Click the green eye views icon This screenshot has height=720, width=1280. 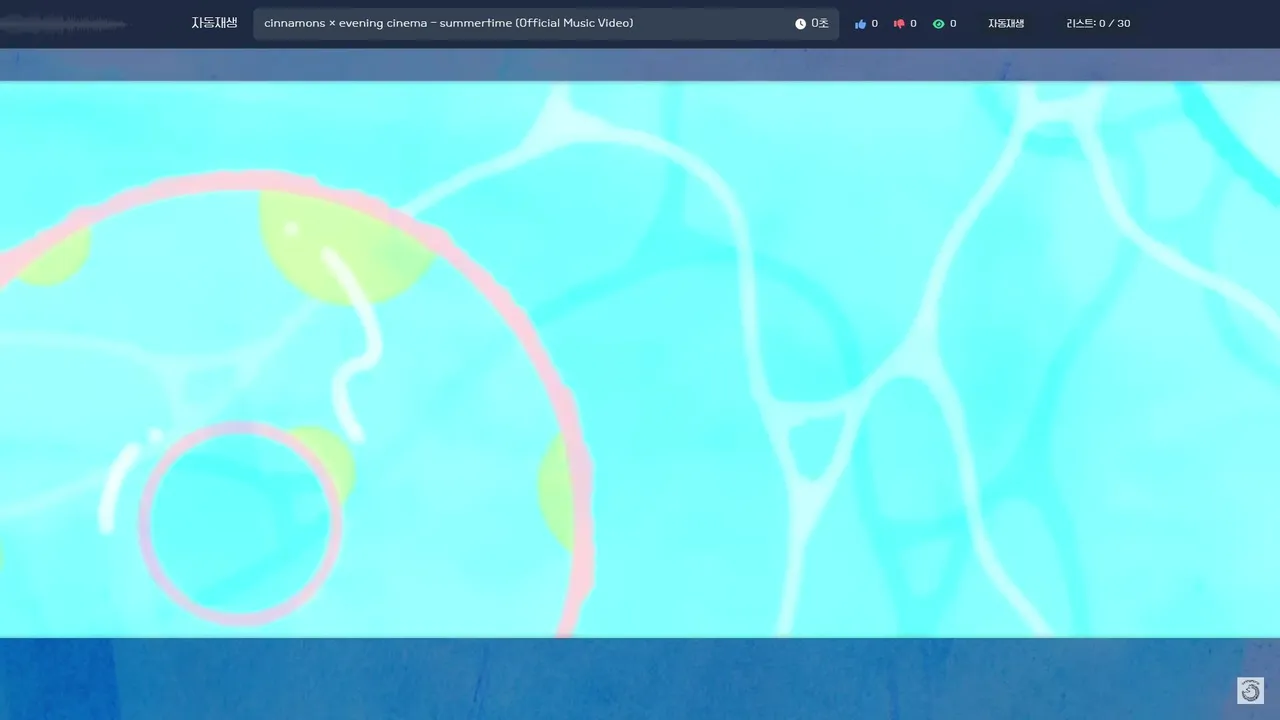click(938, 24)
